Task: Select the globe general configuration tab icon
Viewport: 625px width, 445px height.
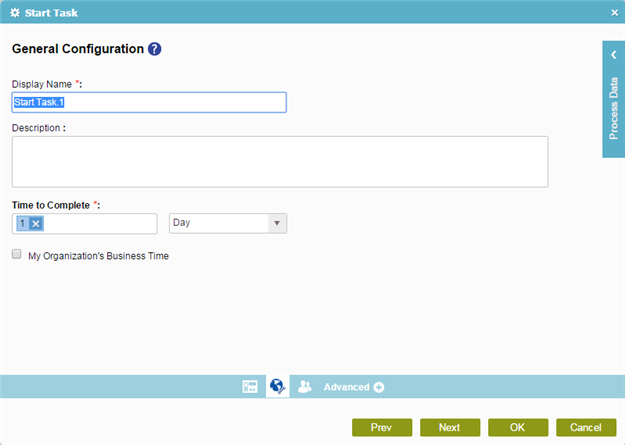Action: [277, 386]
